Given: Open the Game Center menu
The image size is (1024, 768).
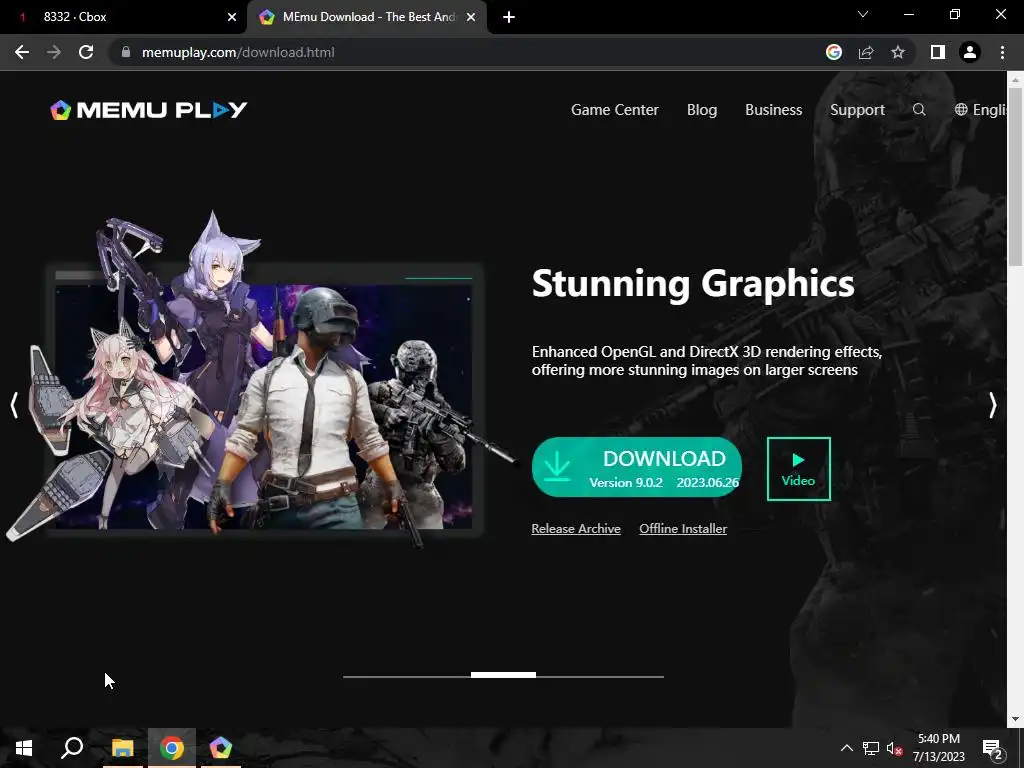Looking at the screenshot, I should (x=615, y=110).
